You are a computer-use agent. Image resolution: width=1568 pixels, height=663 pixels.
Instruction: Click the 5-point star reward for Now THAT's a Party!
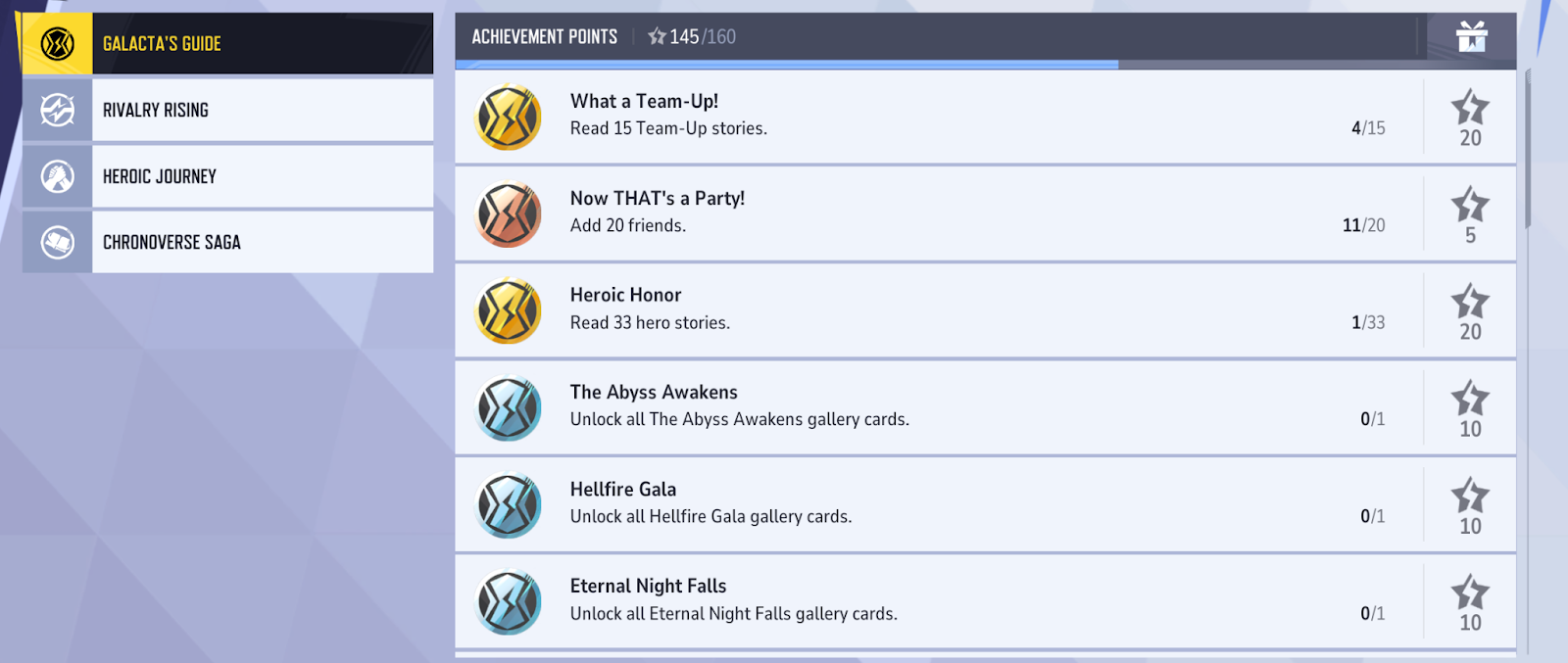click(1470, 215)
